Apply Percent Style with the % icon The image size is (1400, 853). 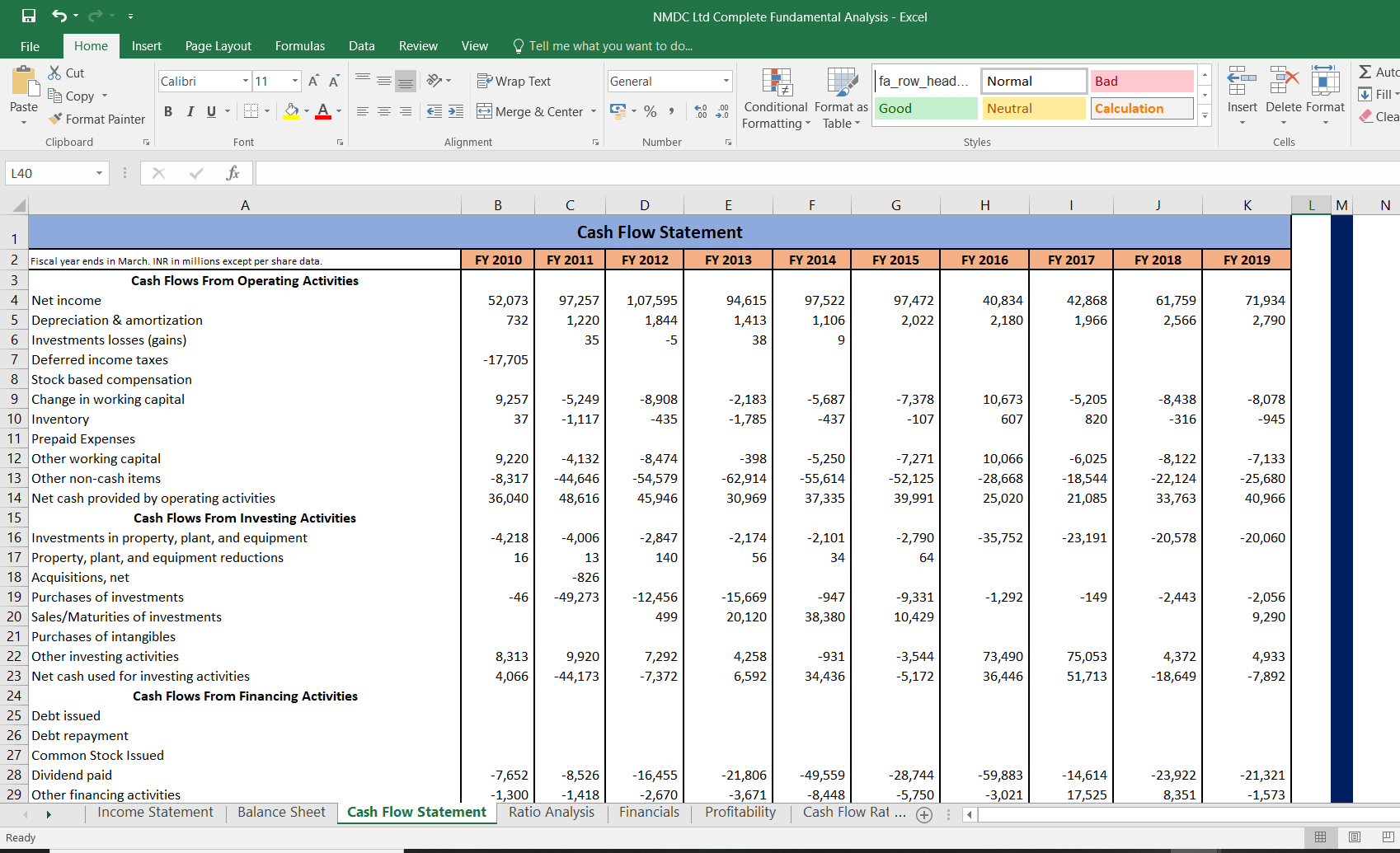tap(651, 111)
